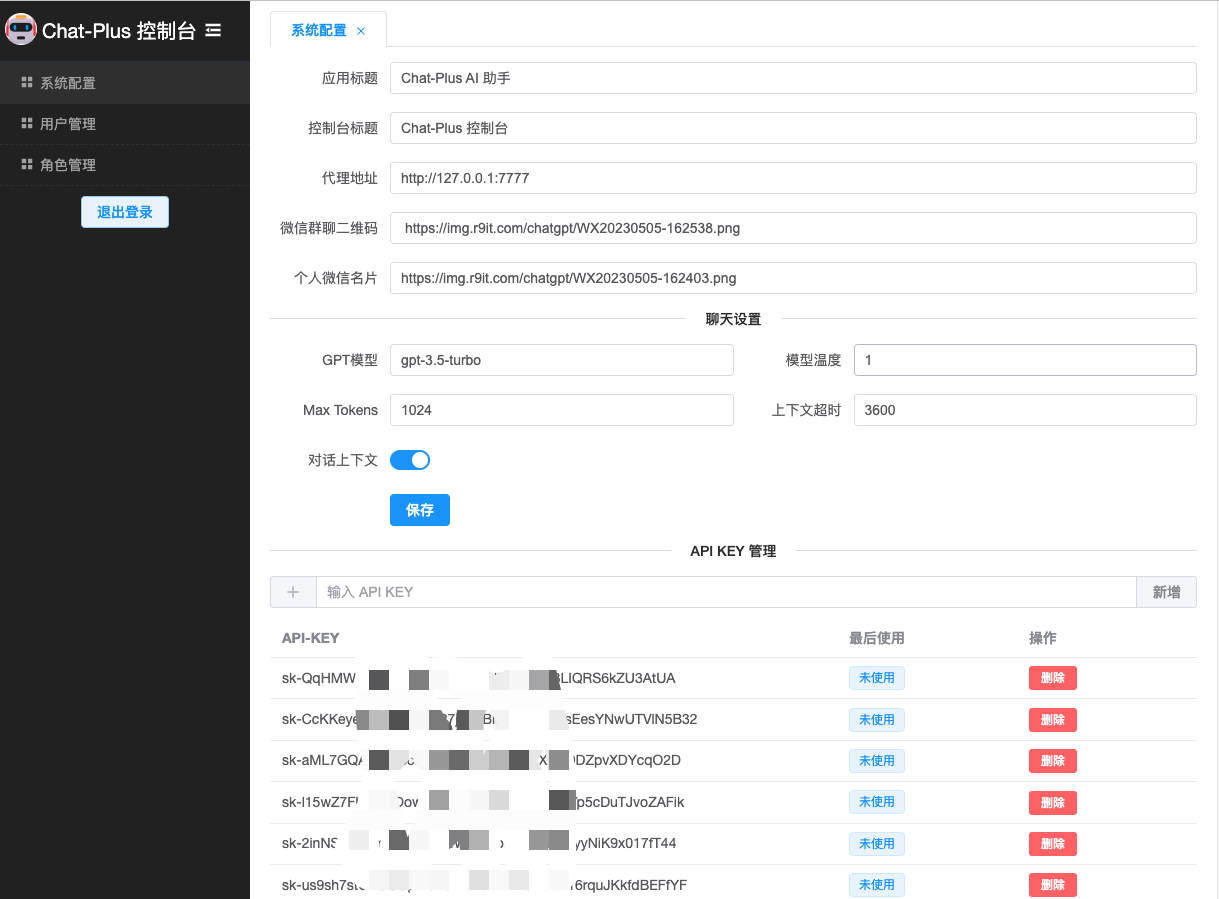1219x899 pixels.
Task: Click the 模型温度 input field
Action: (1024, 360)
